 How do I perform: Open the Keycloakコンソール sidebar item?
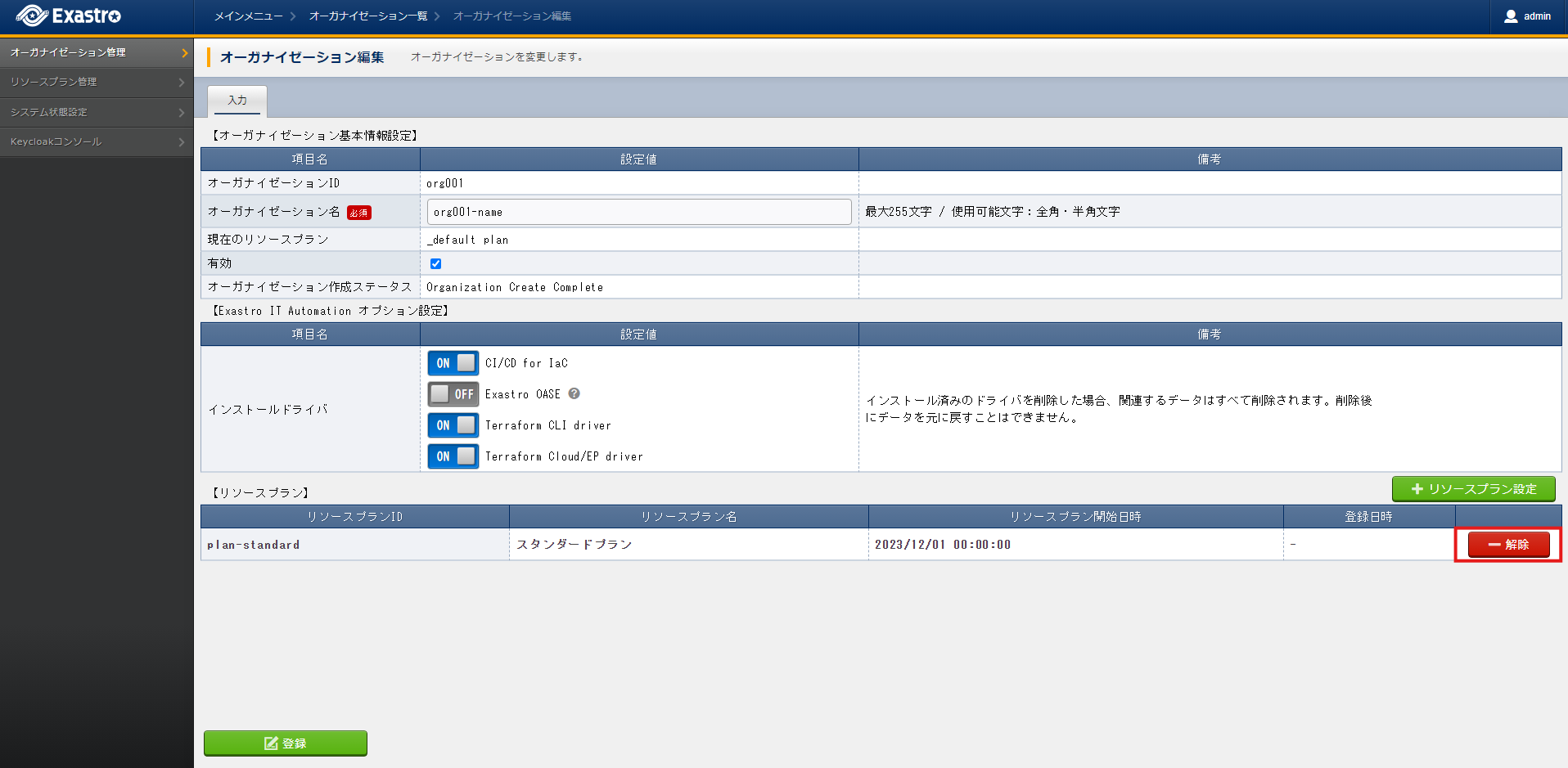(97, 141)
